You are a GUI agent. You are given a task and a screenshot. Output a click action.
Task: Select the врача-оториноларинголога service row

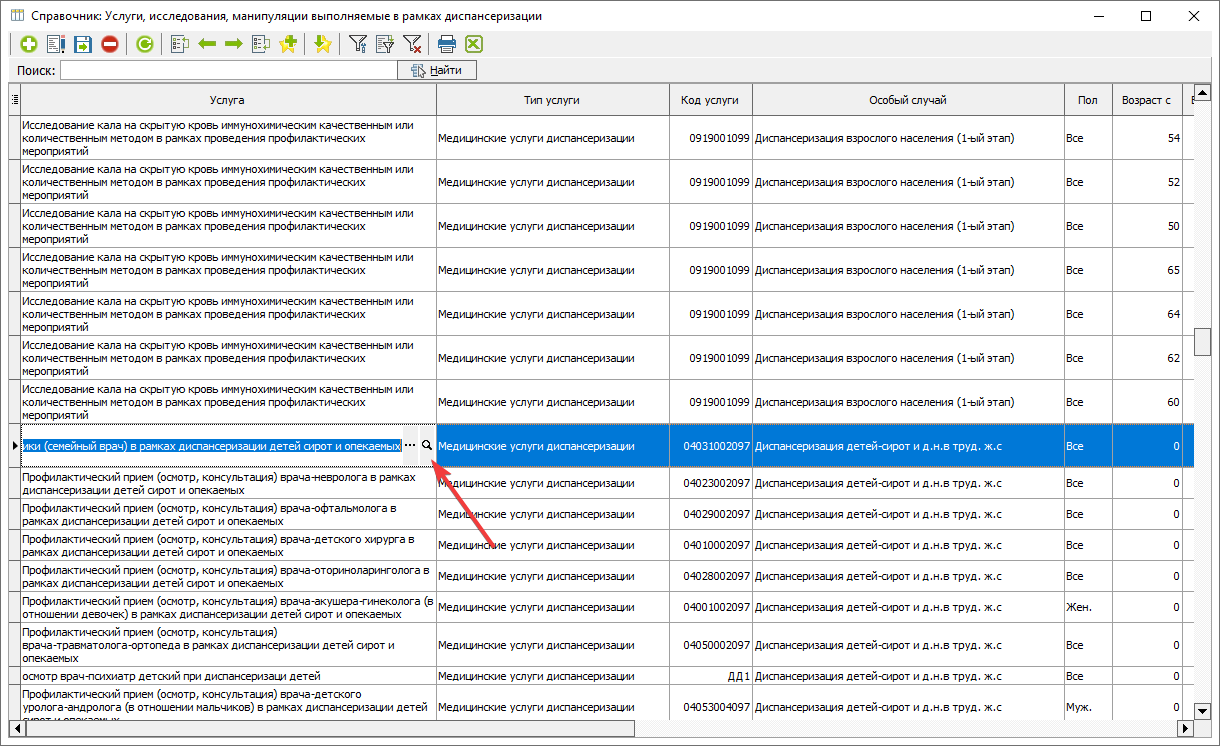tap(600, 577)
